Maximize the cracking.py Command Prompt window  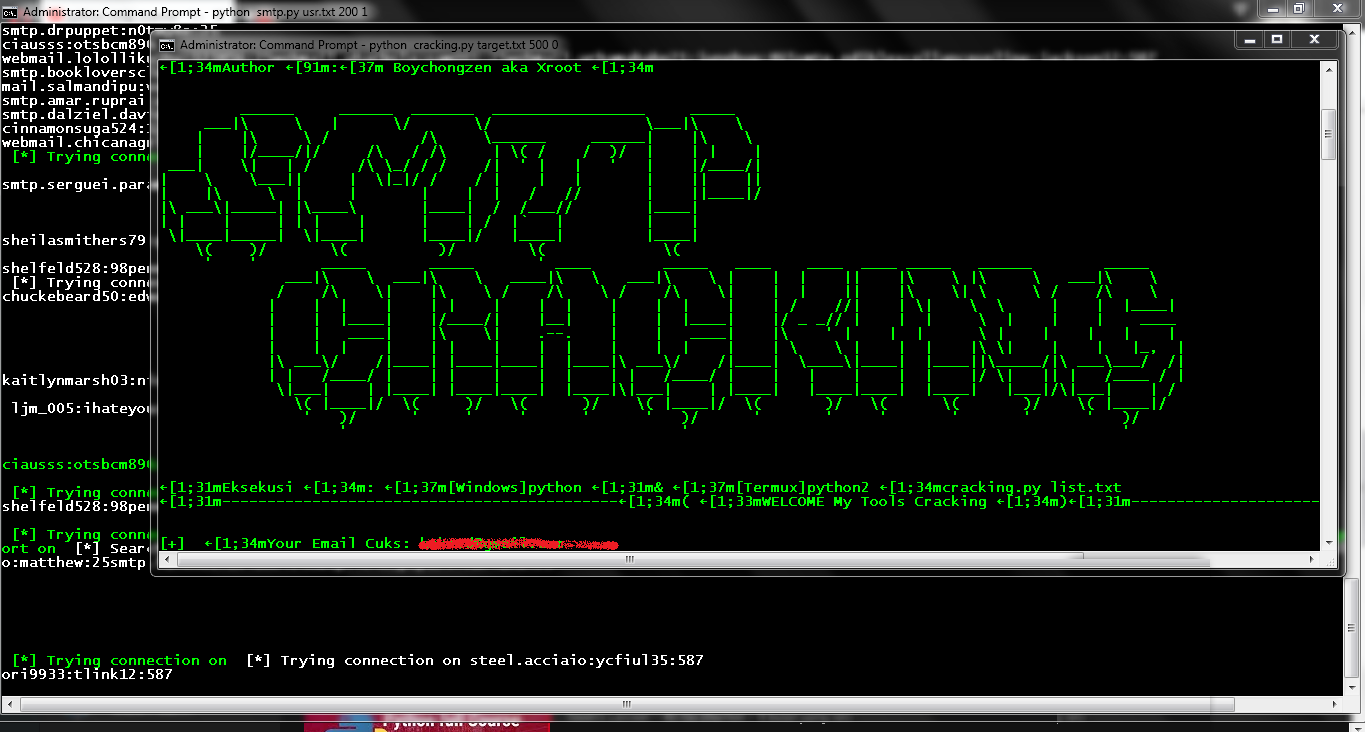1277,39
